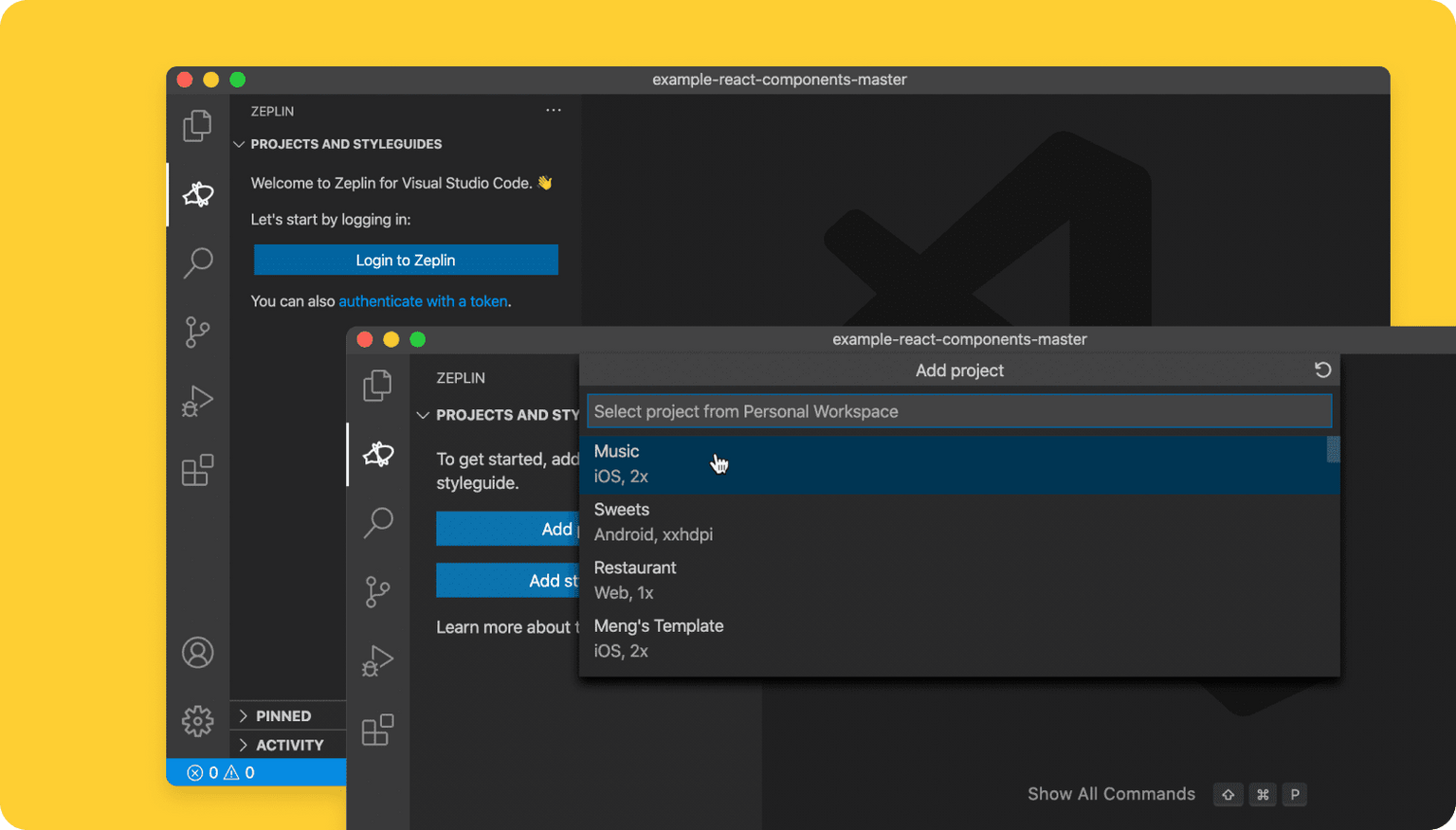
Task: Open the Run and Debug view
Action: coord(197,400)
